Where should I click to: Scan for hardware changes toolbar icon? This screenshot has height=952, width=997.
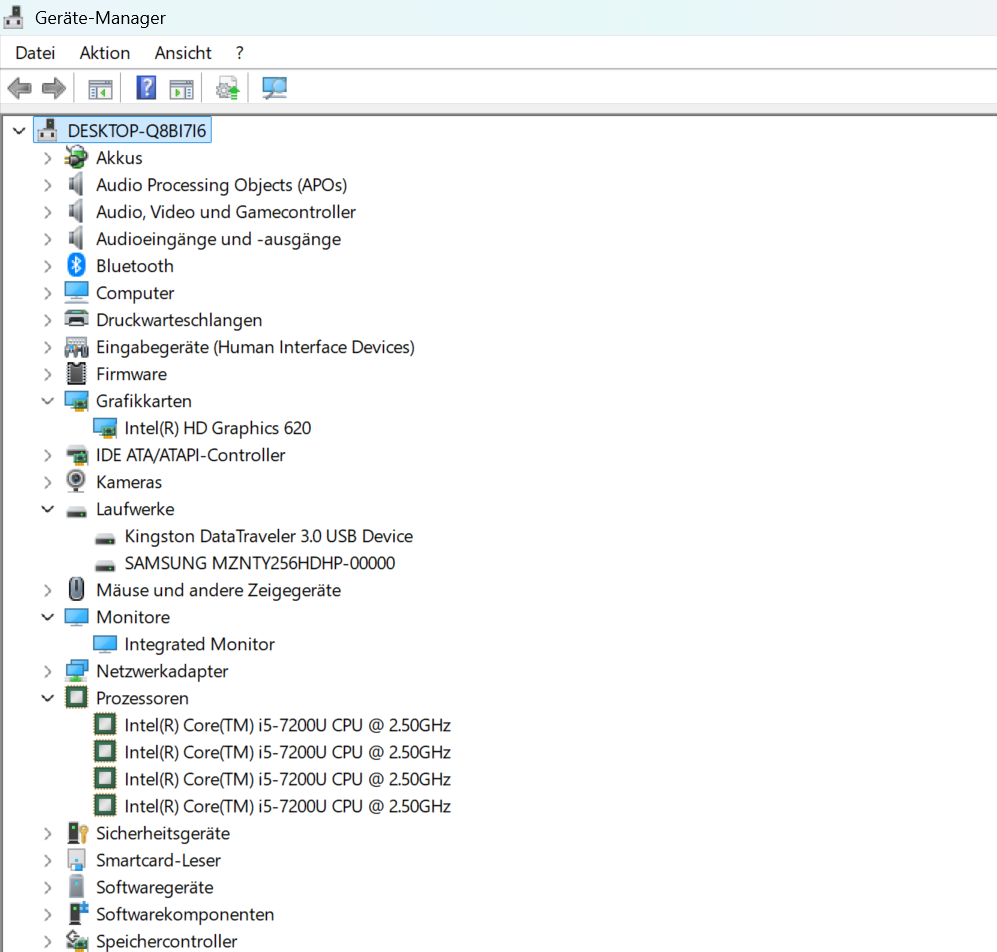click(x=275, y=88)
